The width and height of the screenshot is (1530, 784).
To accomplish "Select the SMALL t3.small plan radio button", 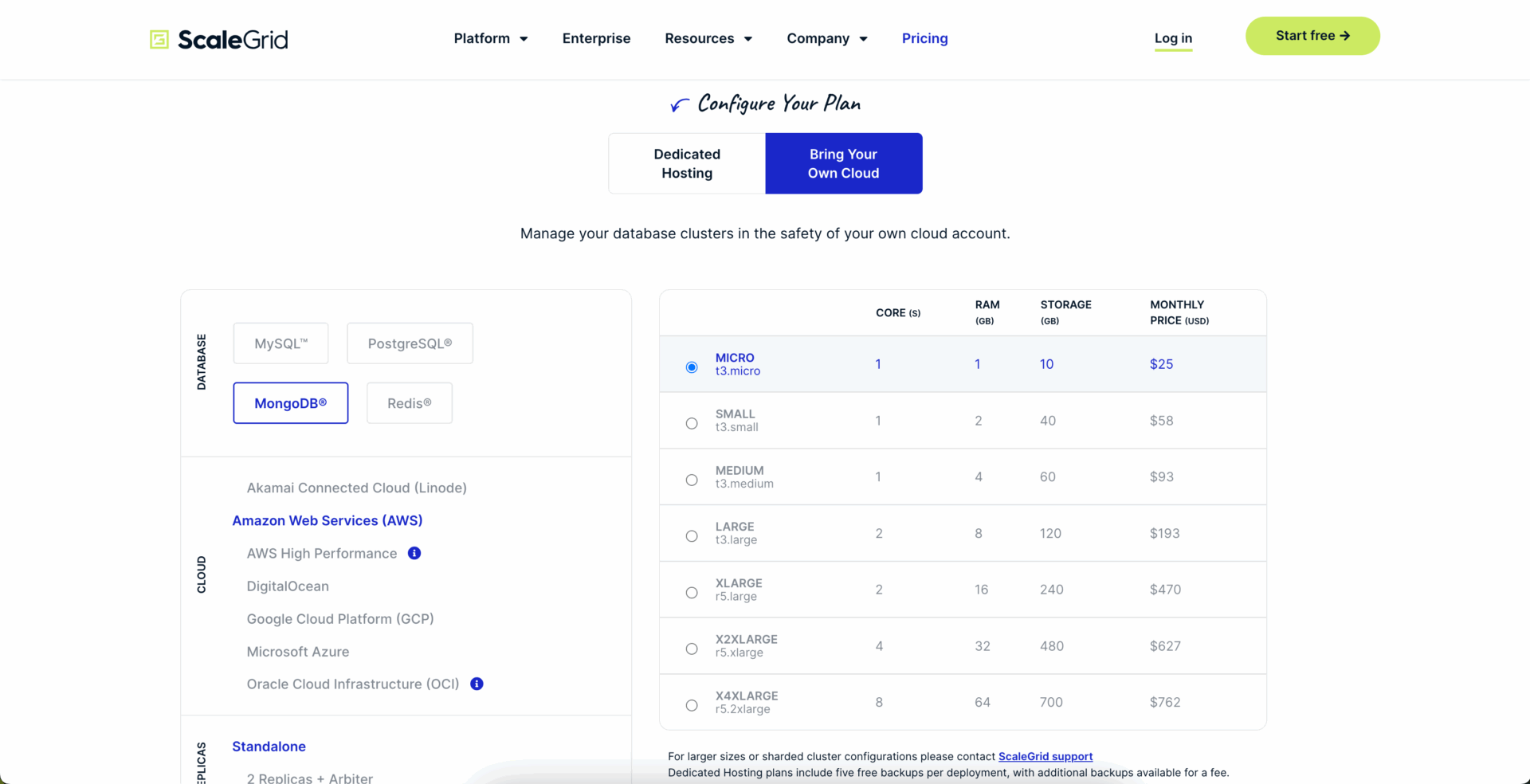I will [692, 423].
